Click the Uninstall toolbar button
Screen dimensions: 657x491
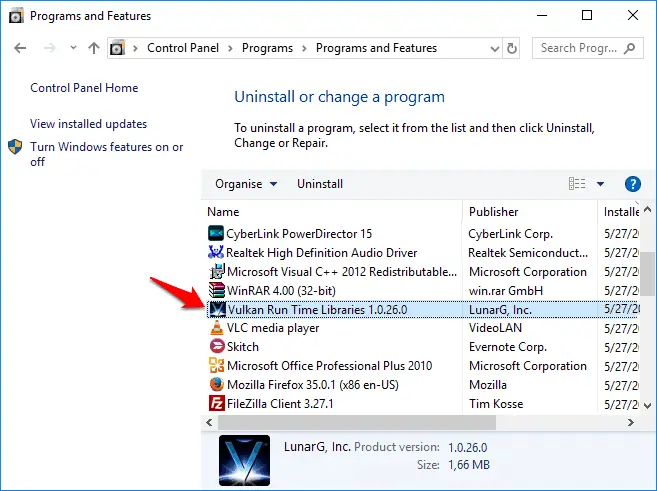click(320, 184)
